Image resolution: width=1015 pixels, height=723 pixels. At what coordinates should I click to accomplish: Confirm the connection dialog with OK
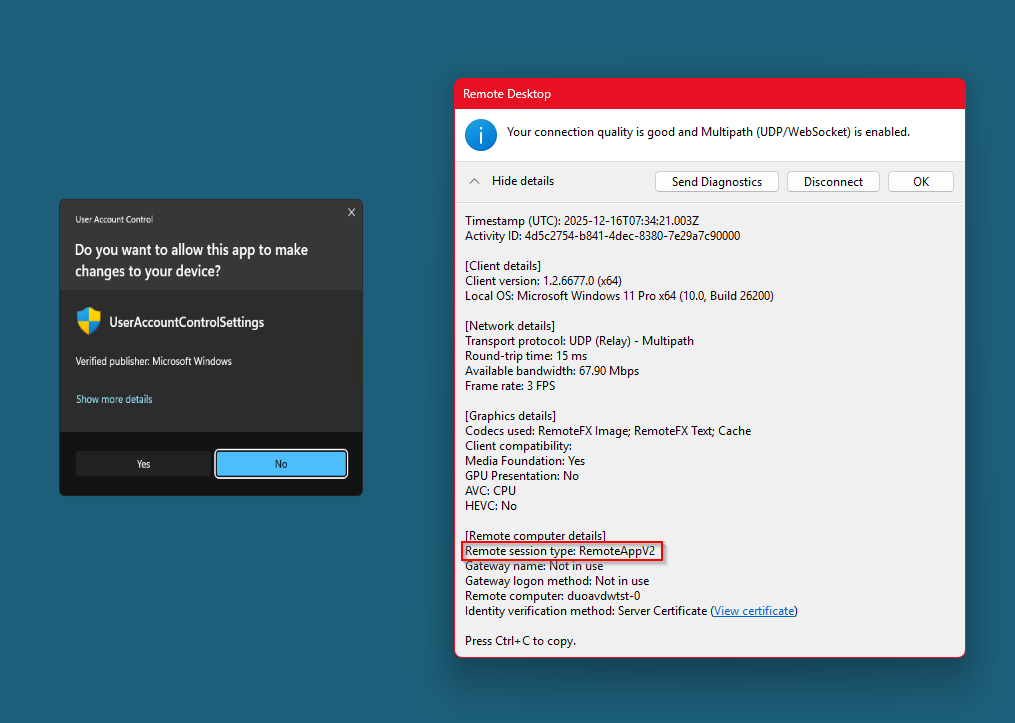[920, 182]
